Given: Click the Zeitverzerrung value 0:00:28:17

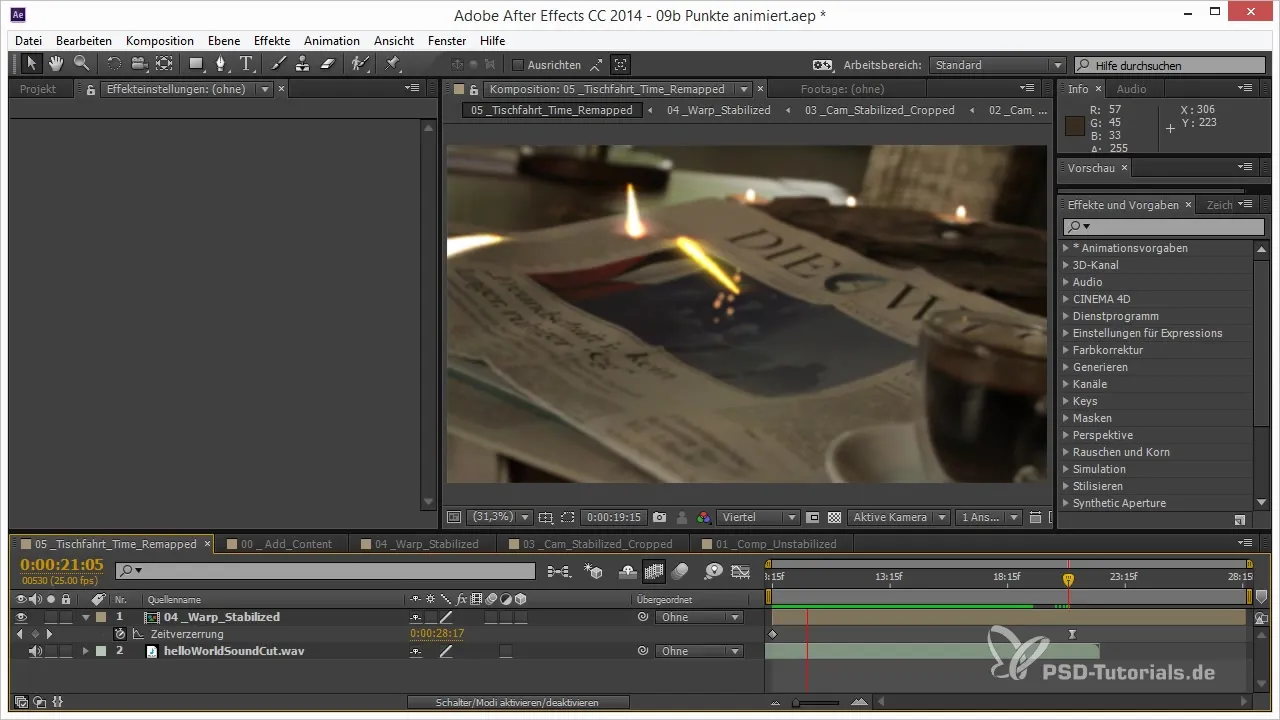Looking at the screenshot, I should tap(437, 634).
